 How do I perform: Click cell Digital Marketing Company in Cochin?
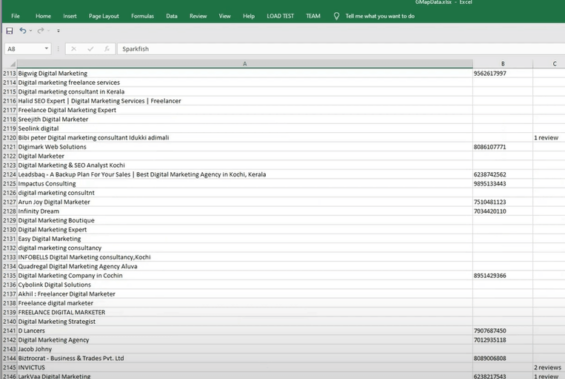point(245,276)
